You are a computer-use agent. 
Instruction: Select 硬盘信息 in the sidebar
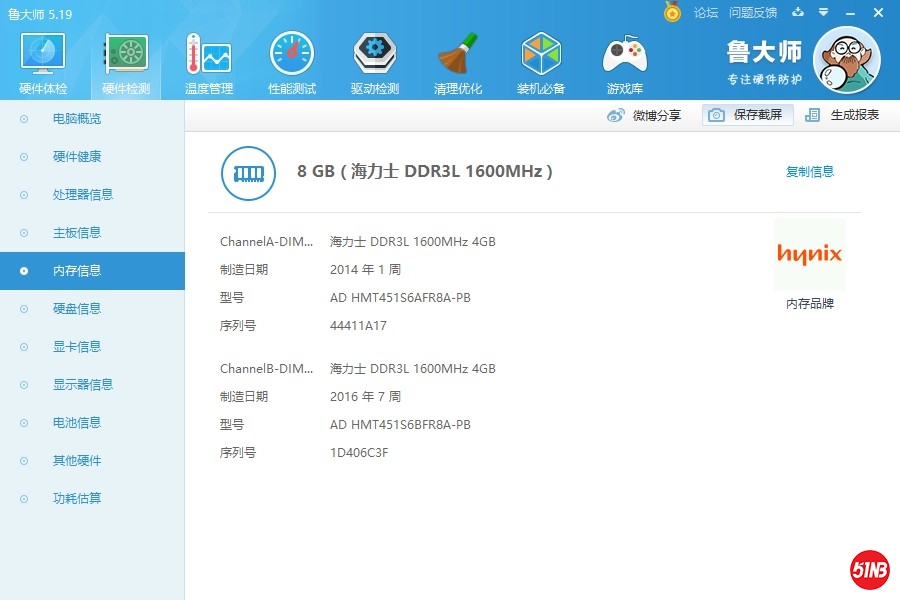click(77, 309)
